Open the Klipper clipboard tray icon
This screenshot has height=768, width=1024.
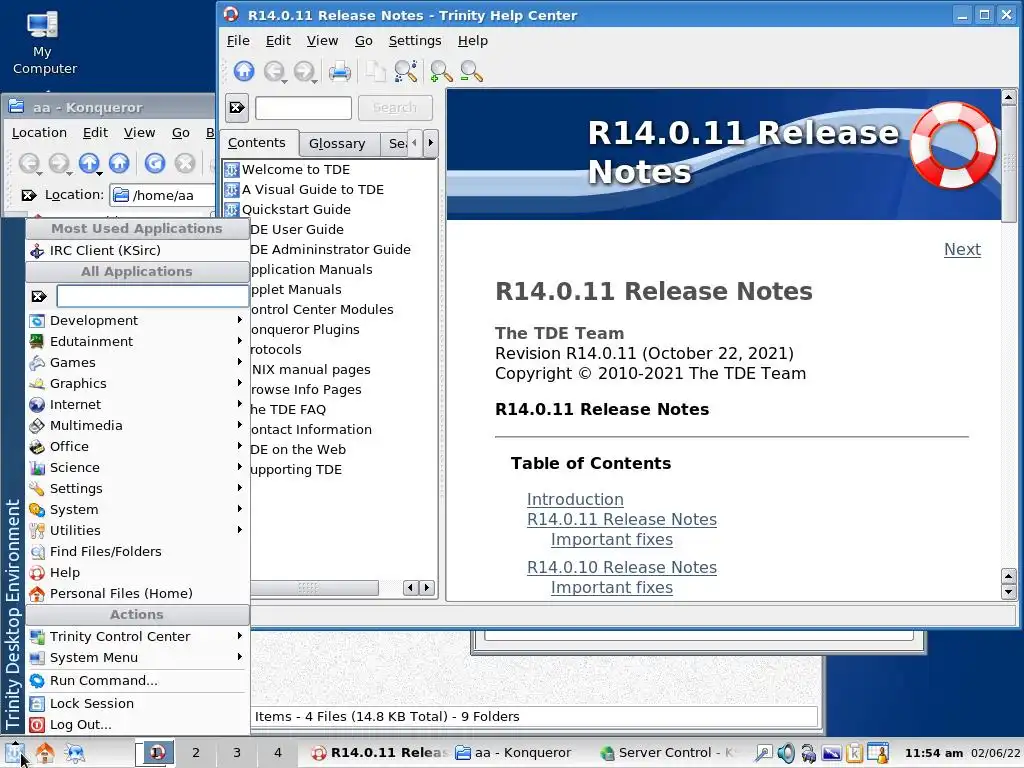point(854,753)
